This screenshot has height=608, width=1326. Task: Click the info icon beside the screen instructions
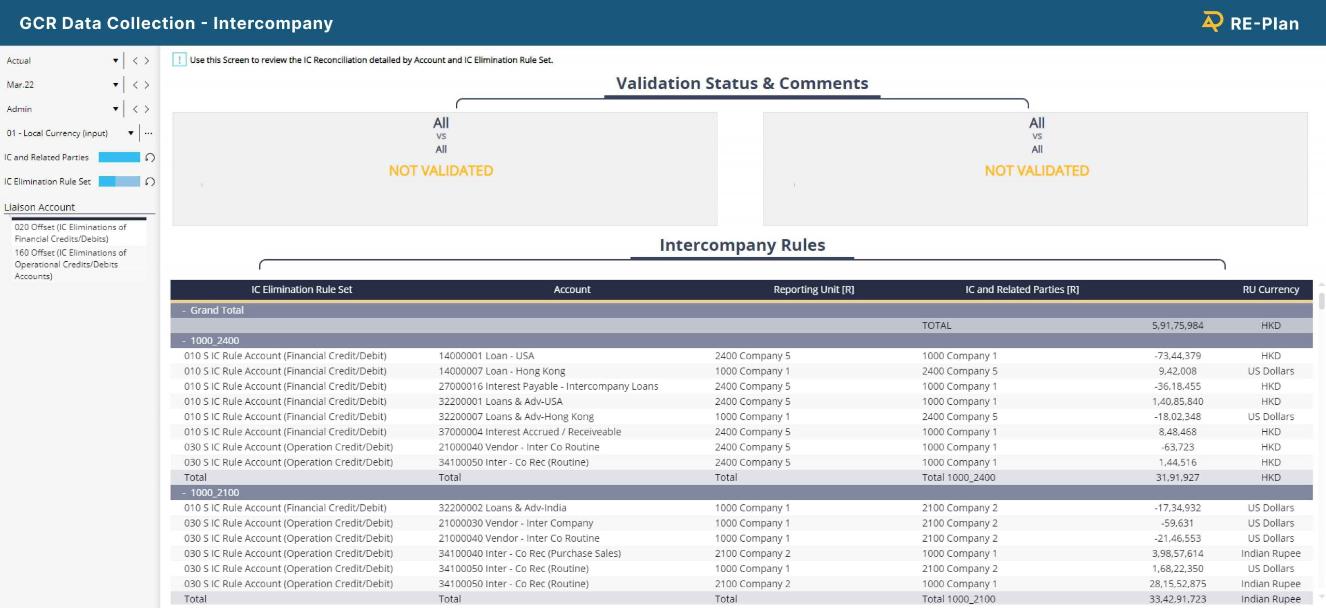tap(179, 60)
